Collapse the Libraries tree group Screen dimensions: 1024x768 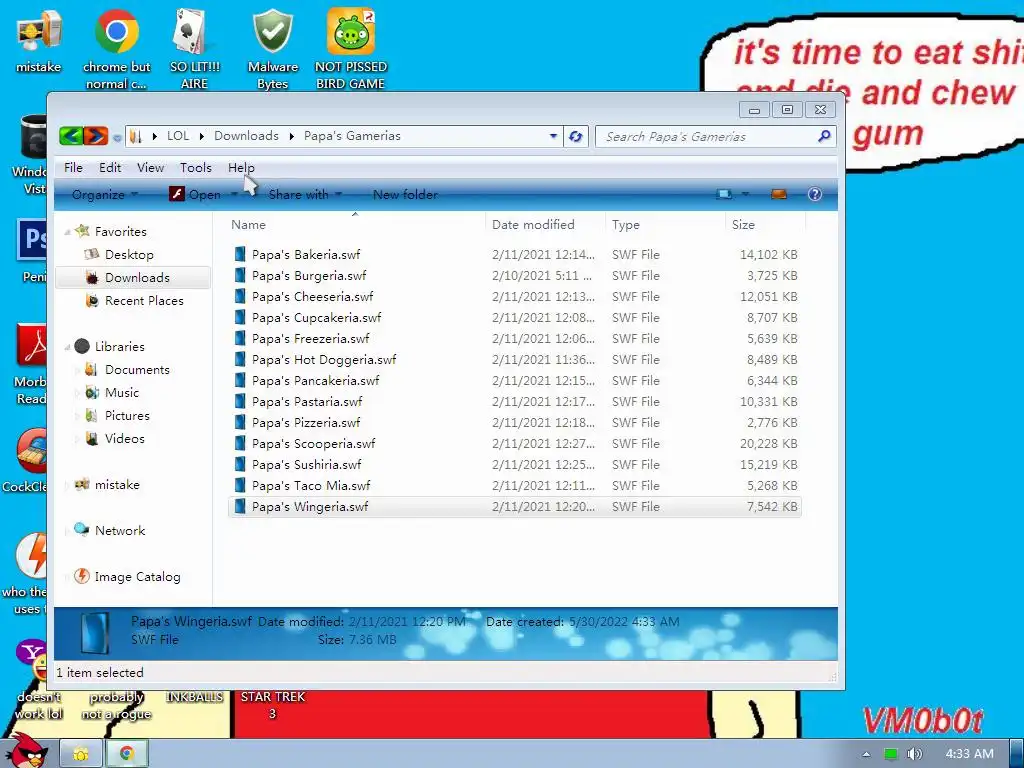[67, 347]
